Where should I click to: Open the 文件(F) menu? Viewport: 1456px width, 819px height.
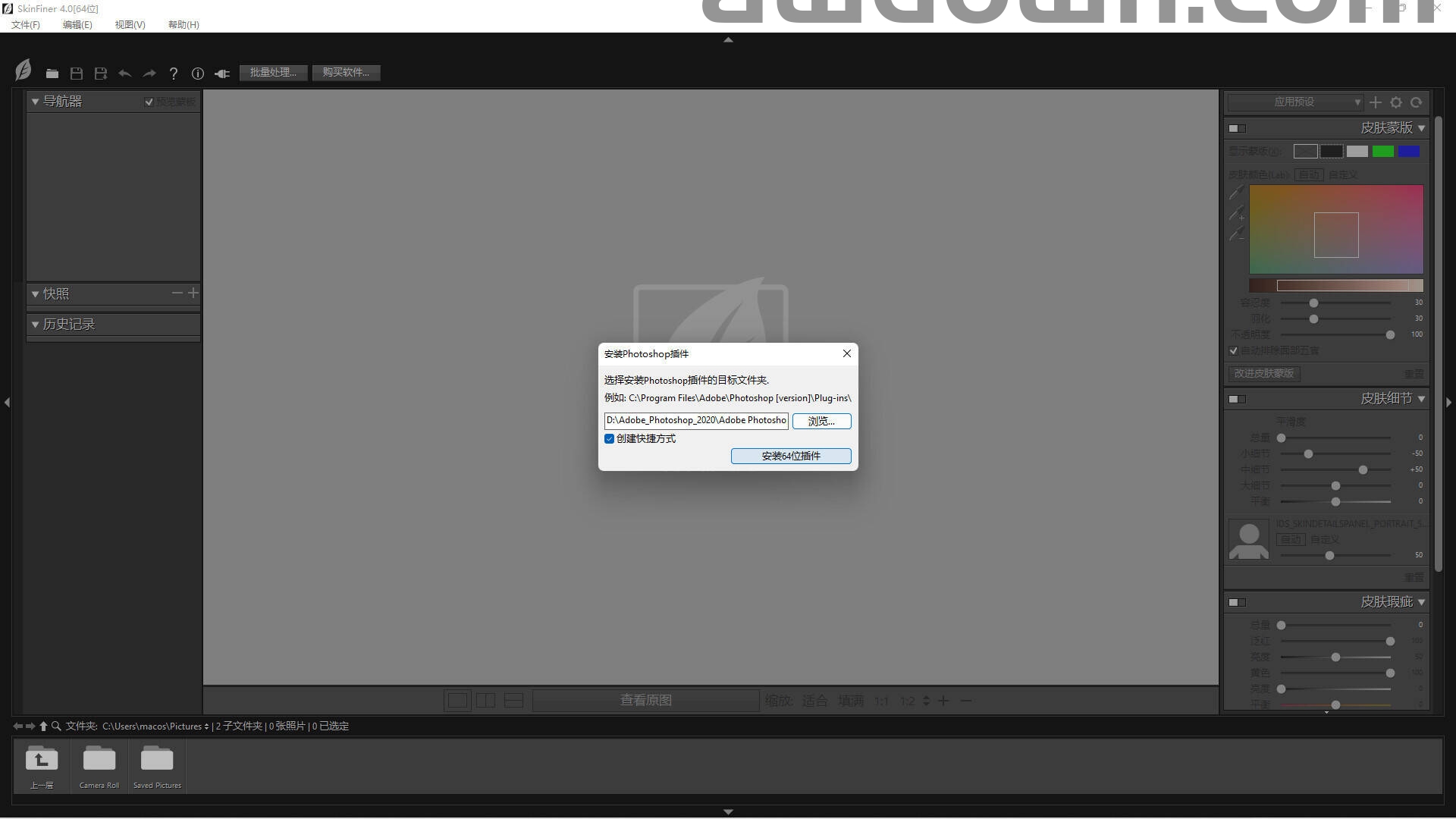(26, 25)
